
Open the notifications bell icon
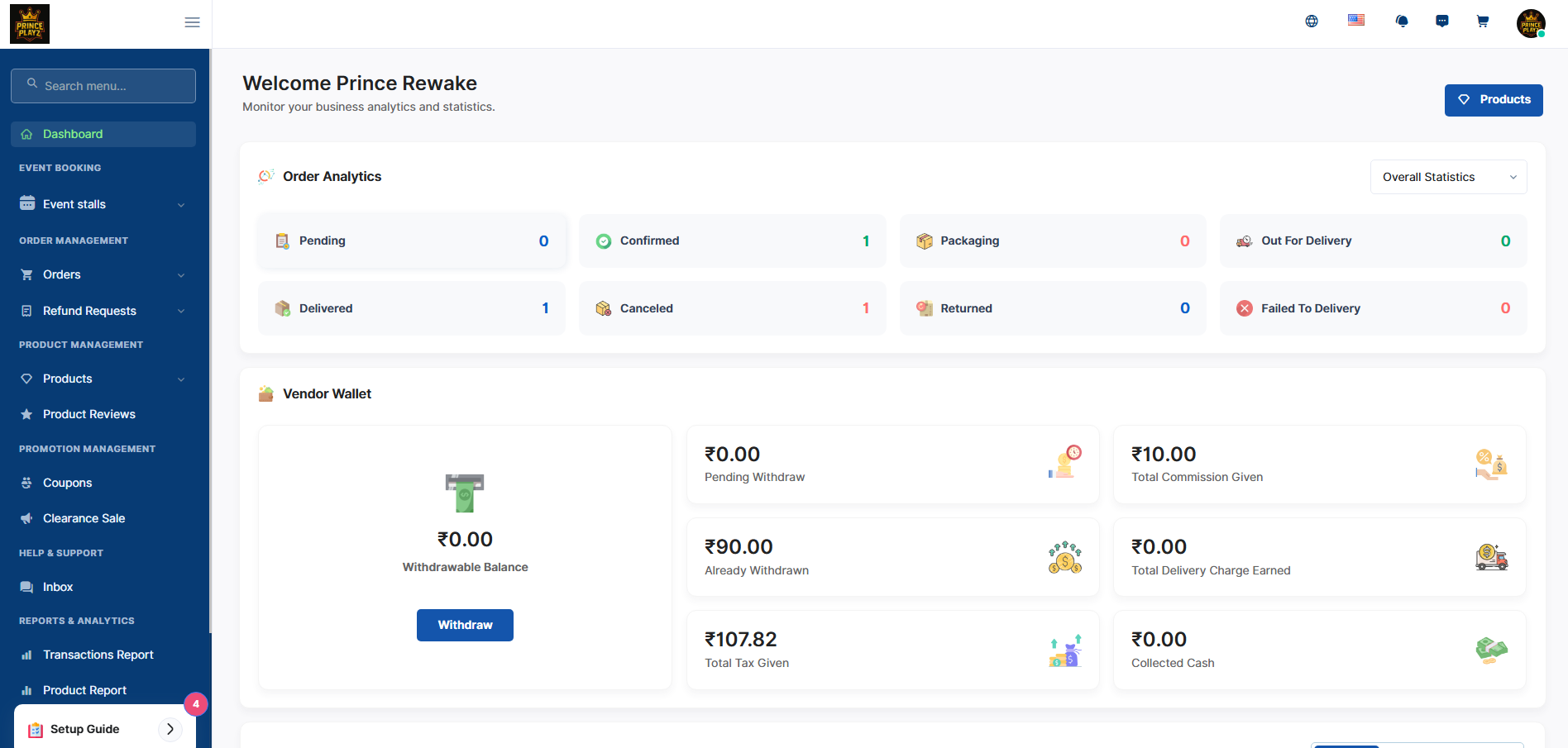point(1402,21)
